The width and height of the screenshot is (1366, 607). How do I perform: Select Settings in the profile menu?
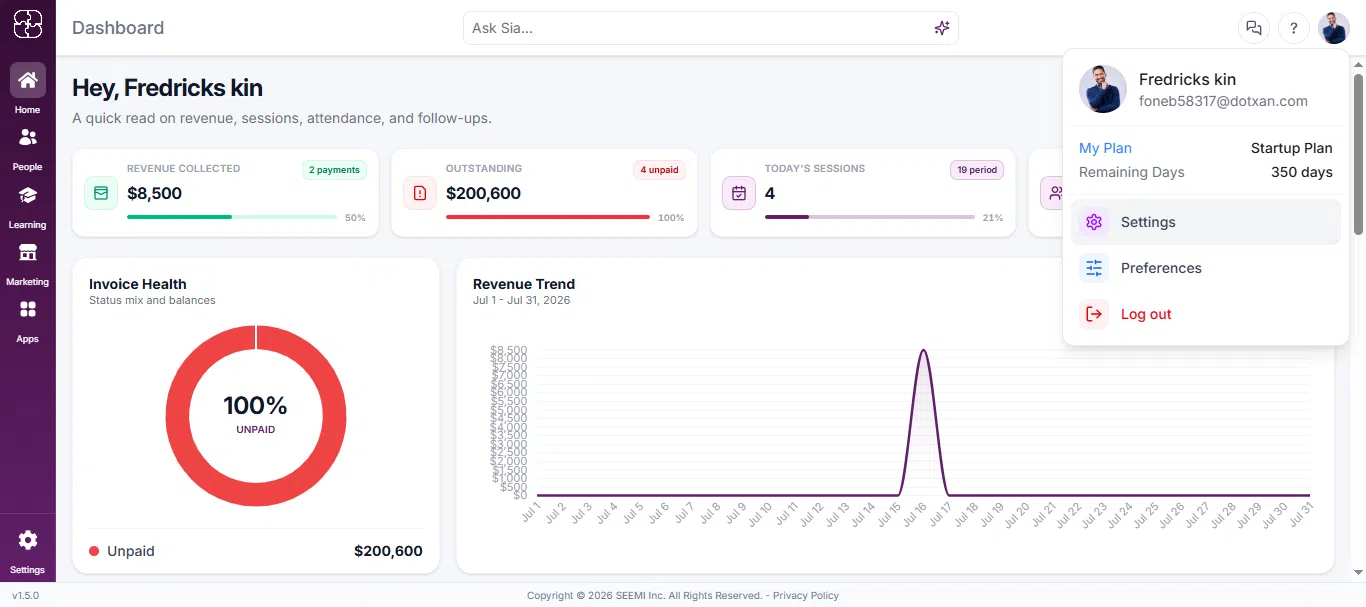1206,222
